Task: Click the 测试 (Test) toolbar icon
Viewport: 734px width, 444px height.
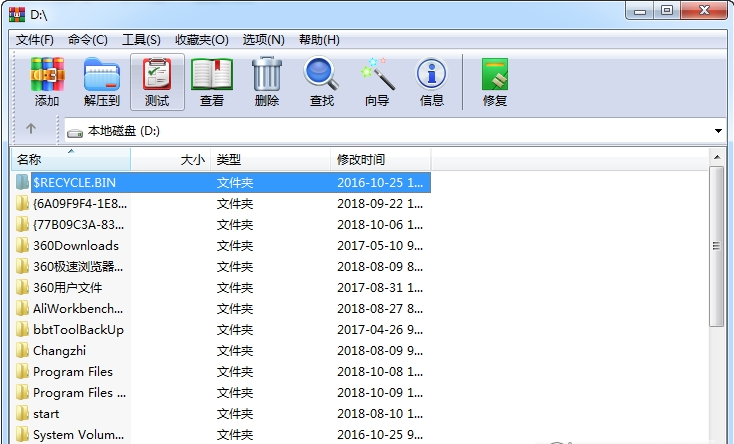Action: 157,74
